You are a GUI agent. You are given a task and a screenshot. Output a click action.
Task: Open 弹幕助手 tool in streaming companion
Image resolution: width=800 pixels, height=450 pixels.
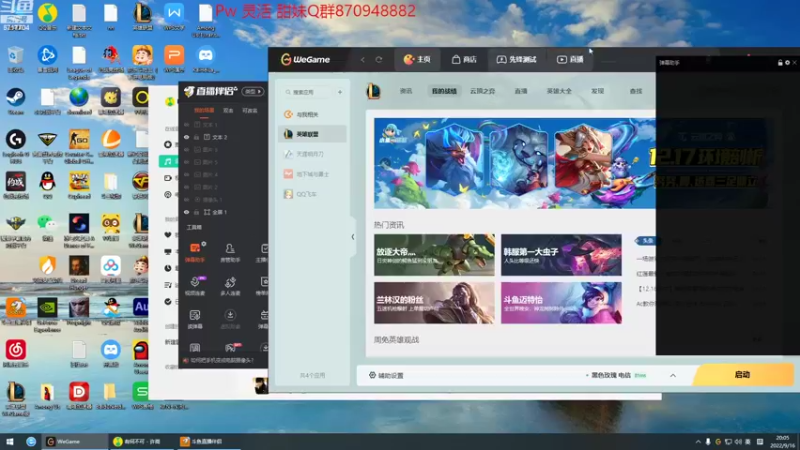coord(195,253)
